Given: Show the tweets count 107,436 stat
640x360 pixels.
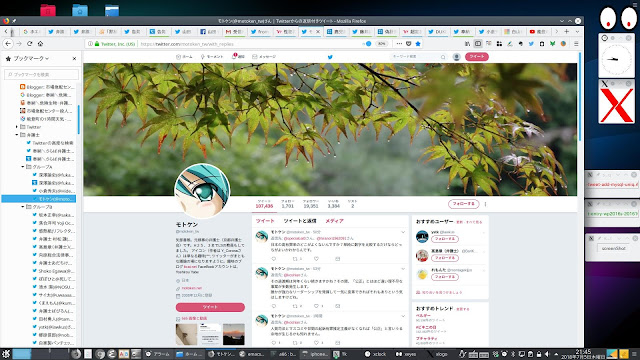Looking at the screenshot, I should [264, 204].
